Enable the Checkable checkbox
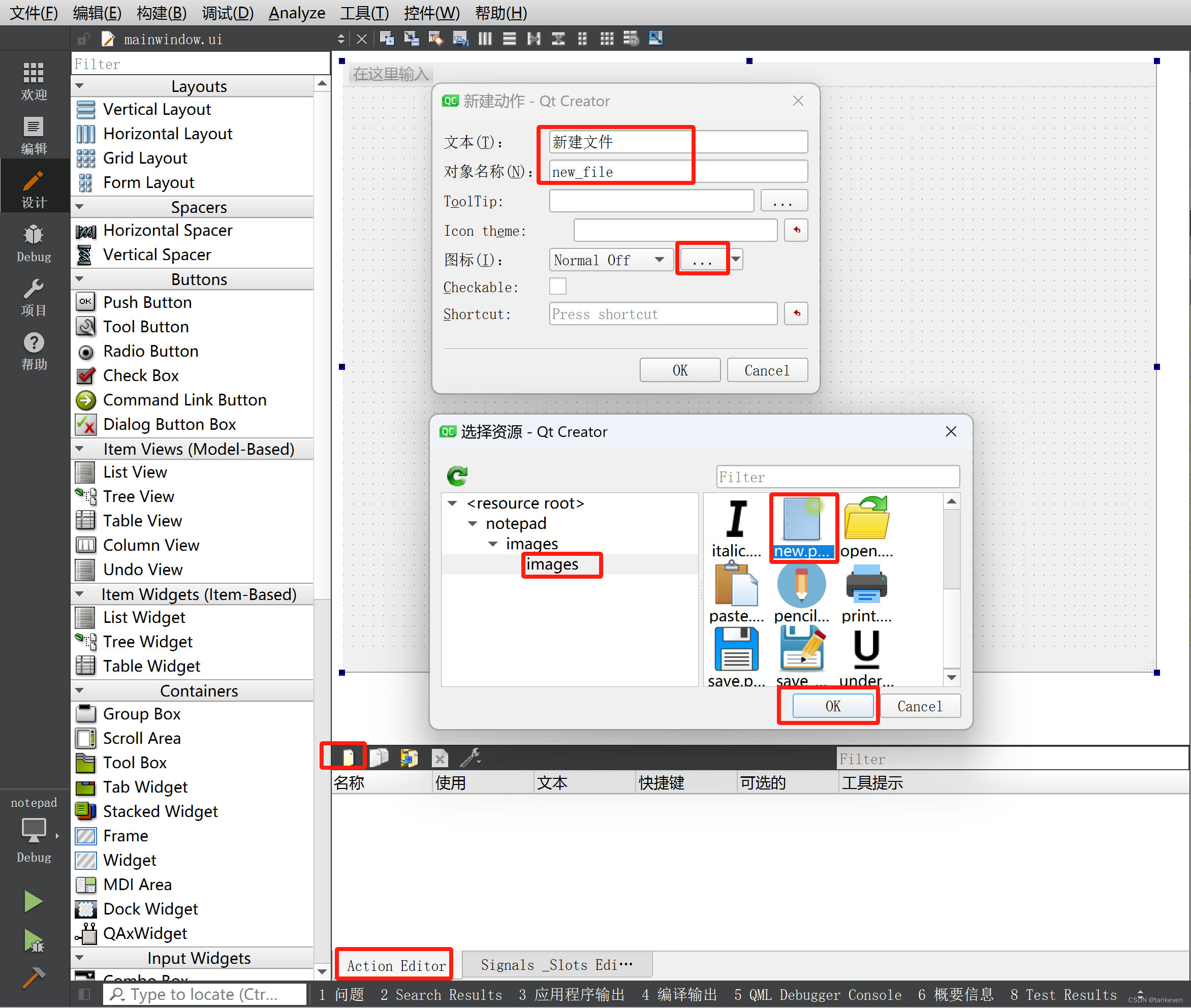The image size is (1191, 1008). (557, 286)
